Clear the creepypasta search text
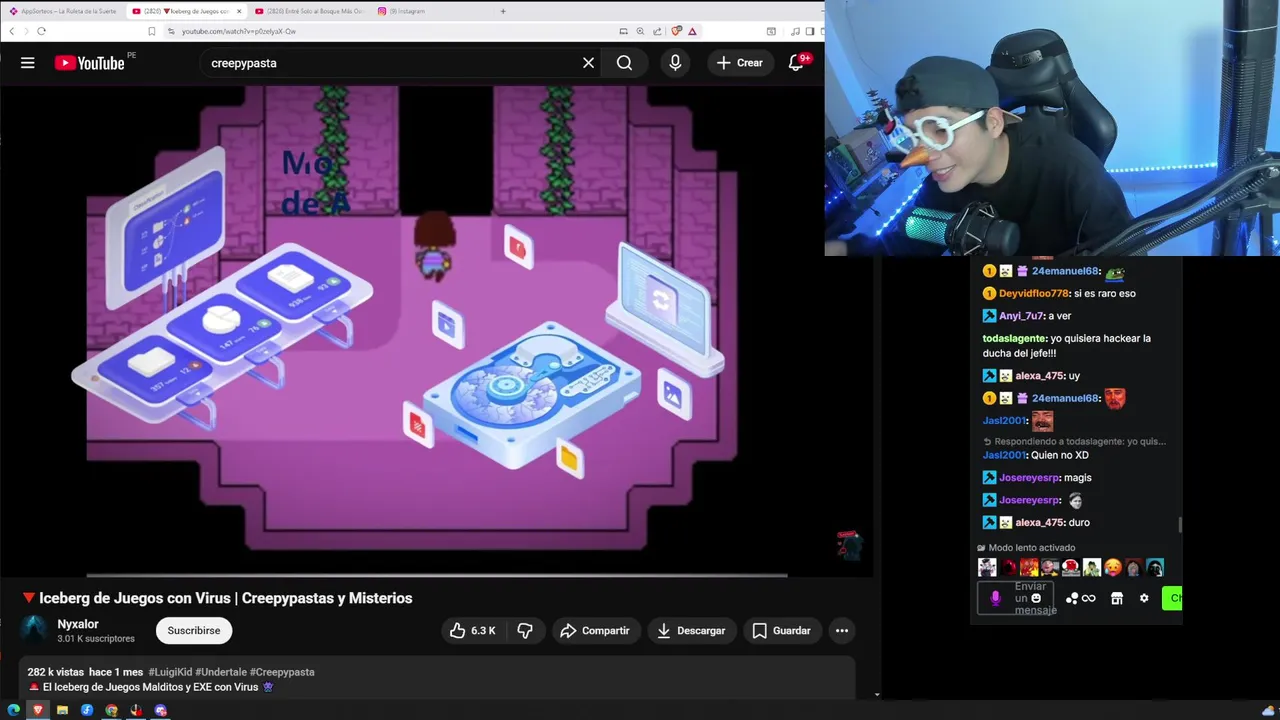Image resolution: width=1280 pixels, height=720 pixels. [588, 63]
